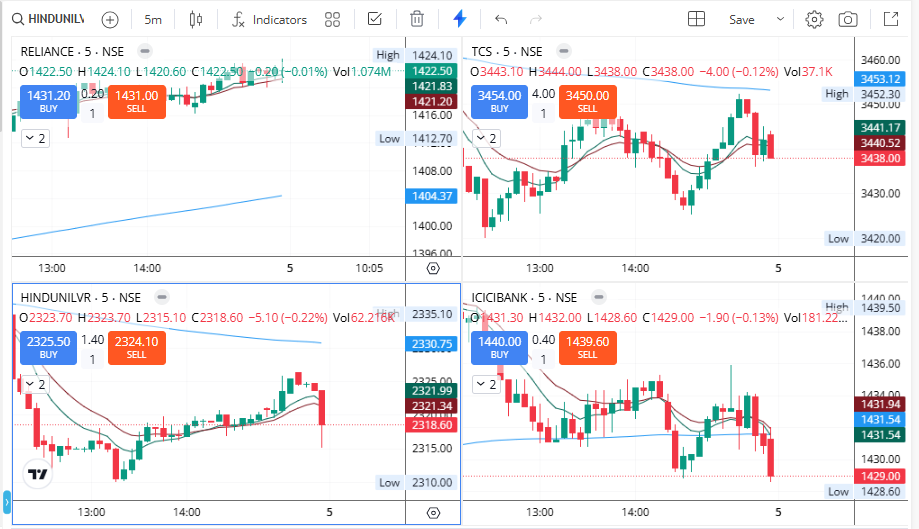Click the Save button
Screen dimensions: 919x529
742,19
